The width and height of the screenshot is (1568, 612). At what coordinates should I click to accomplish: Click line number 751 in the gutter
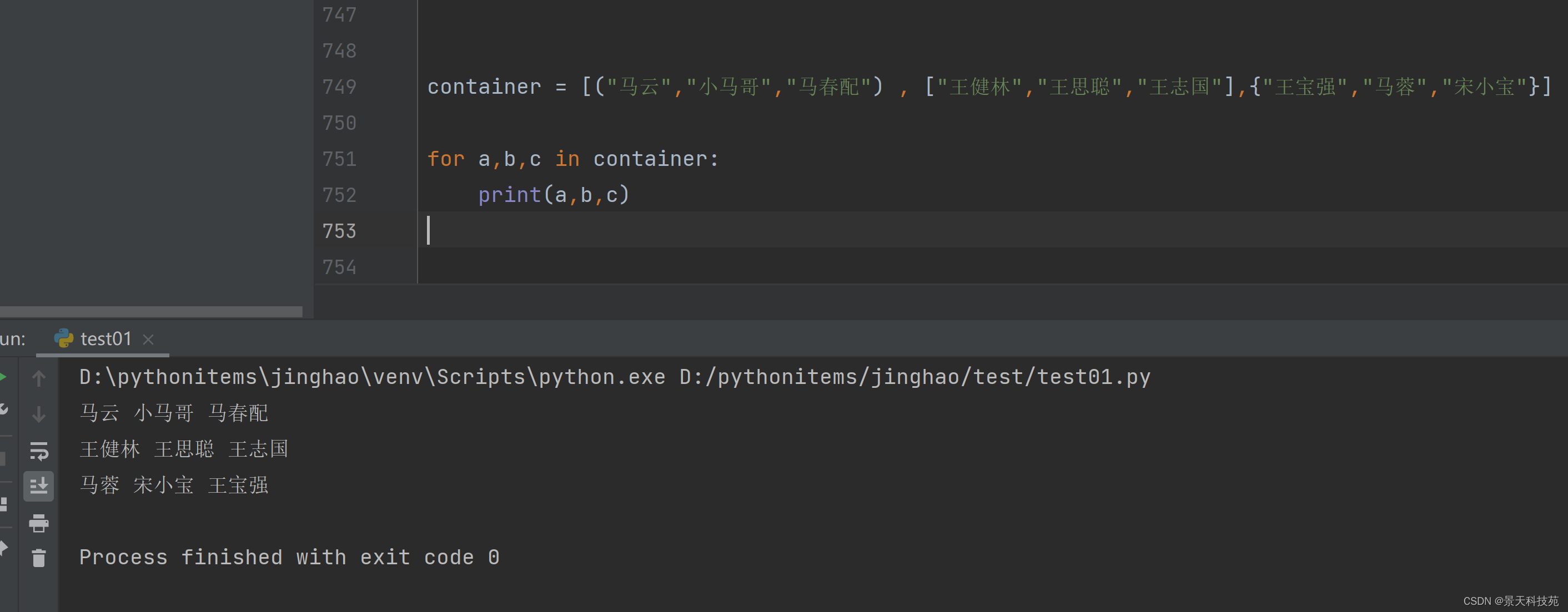(x=339, y=159)
